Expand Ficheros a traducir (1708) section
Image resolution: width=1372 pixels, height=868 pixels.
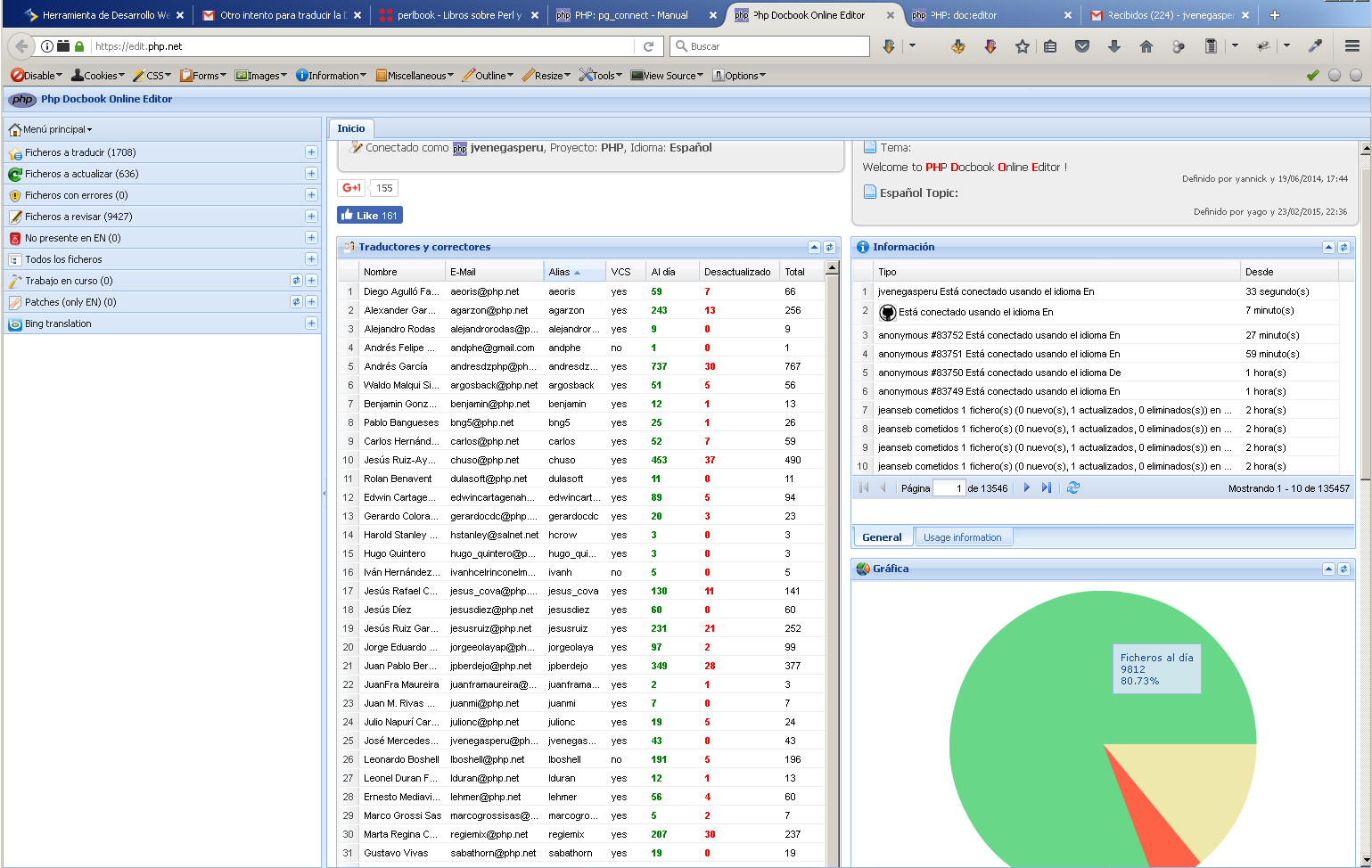coord(311,152)
